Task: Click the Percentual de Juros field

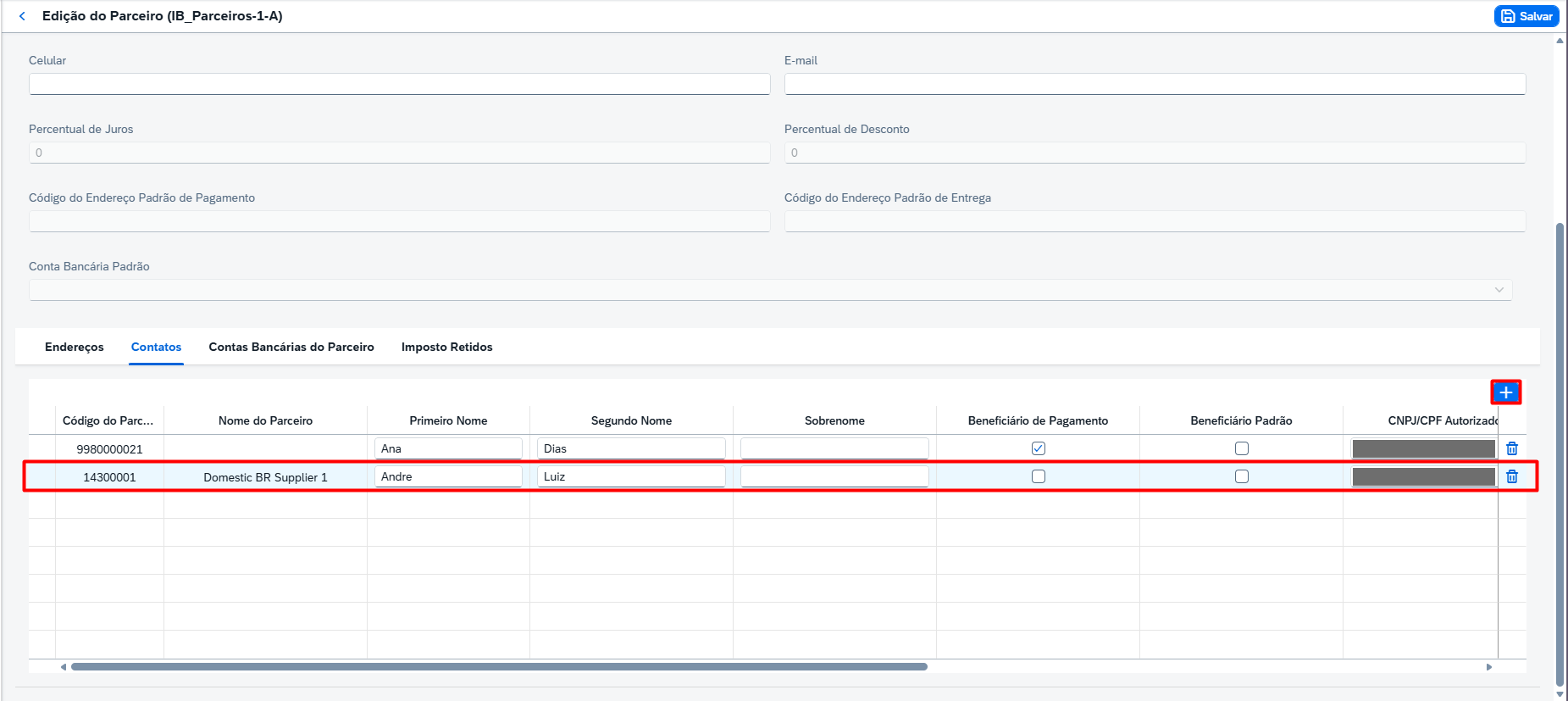Action: coord(399,153)
